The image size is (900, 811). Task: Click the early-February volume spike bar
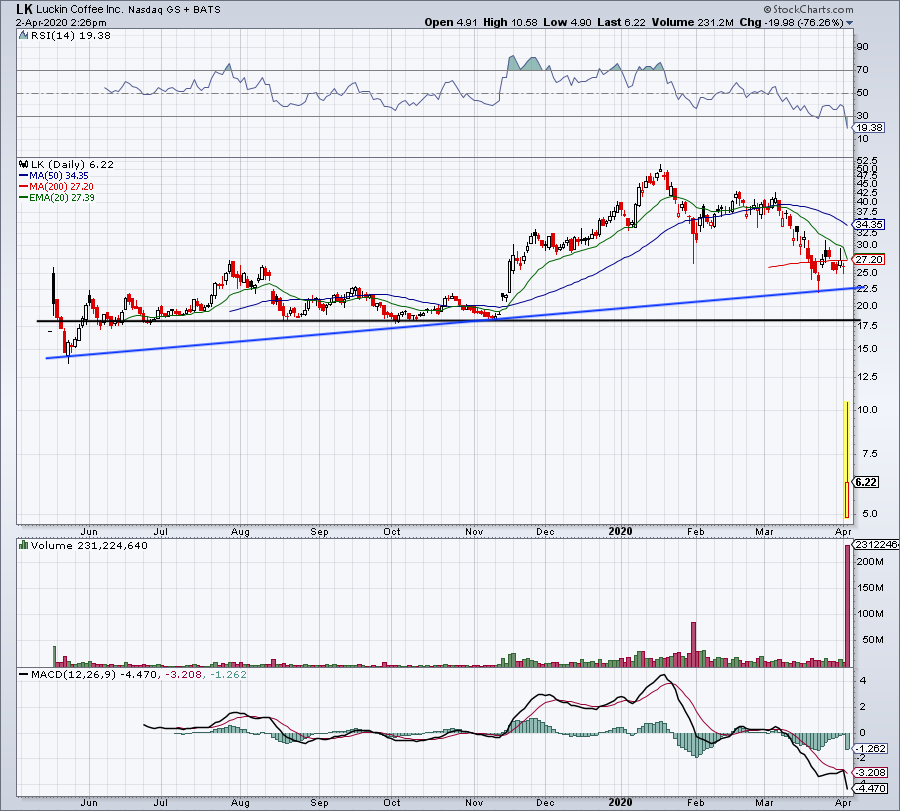(693, 644)
